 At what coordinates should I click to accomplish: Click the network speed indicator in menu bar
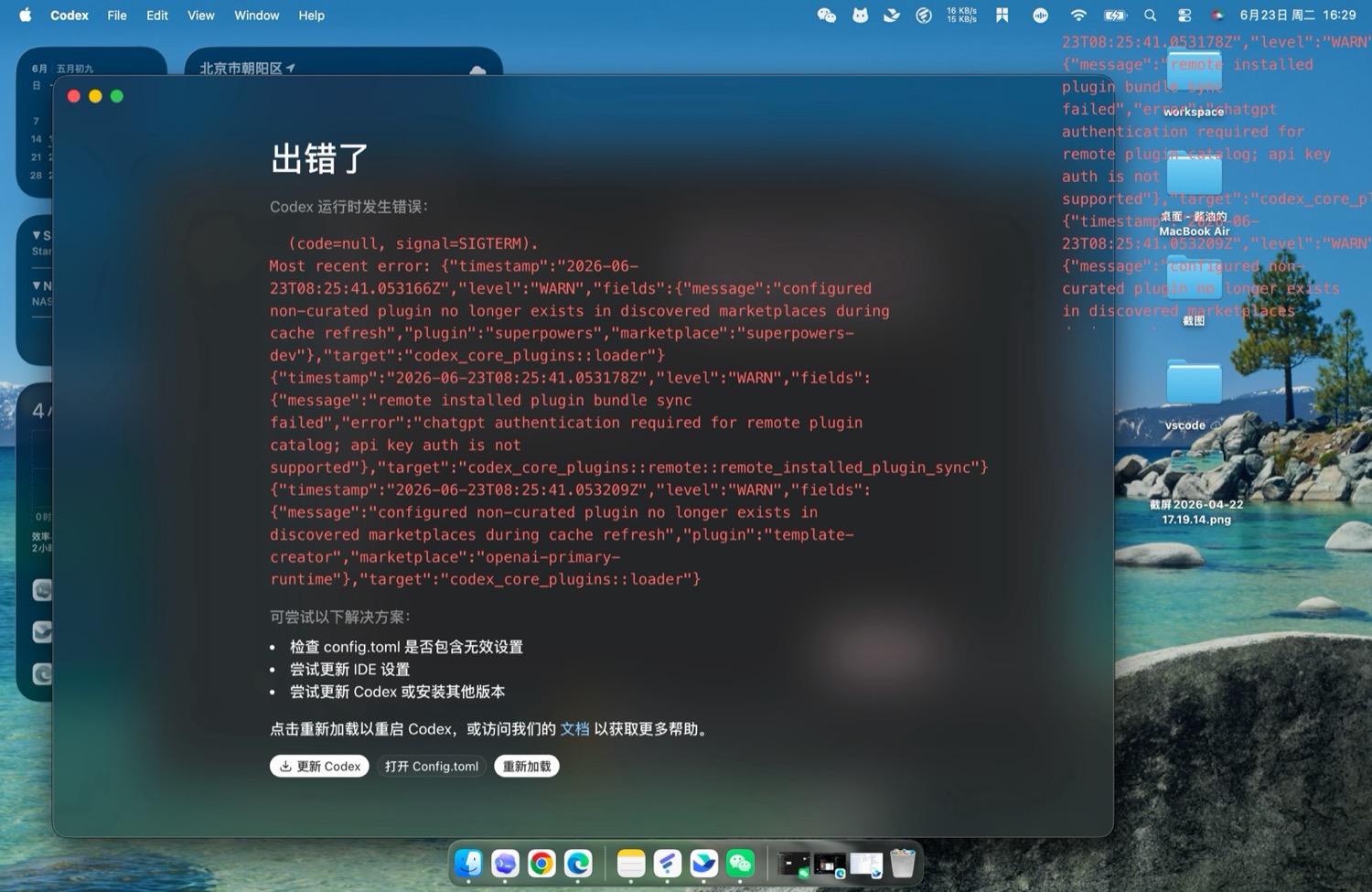(961, 16)
